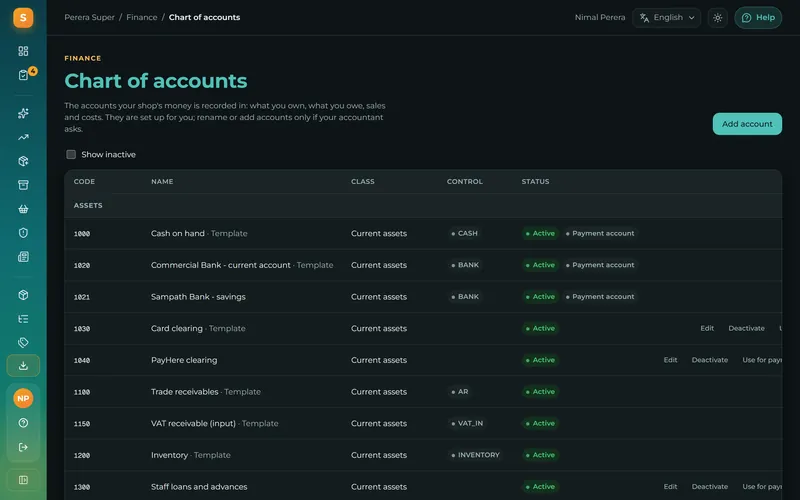Click Deactivate on the Card clearing row

pyautogui.click(x=746, y=329)
